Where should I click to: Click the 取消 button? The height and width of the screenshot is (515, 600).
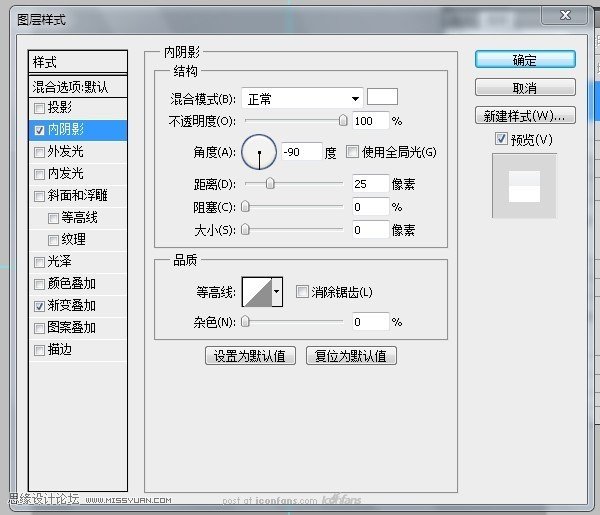coord(525,88)
